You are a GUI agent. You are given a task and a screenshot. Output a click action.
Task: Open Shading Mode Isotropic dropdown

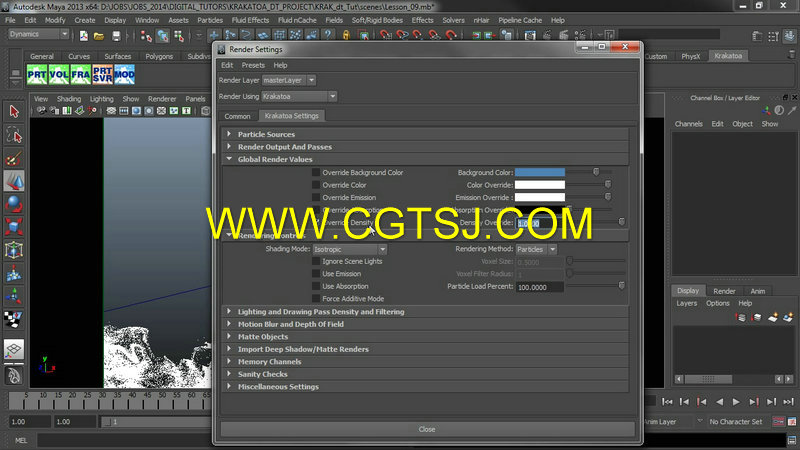[349, 249]
